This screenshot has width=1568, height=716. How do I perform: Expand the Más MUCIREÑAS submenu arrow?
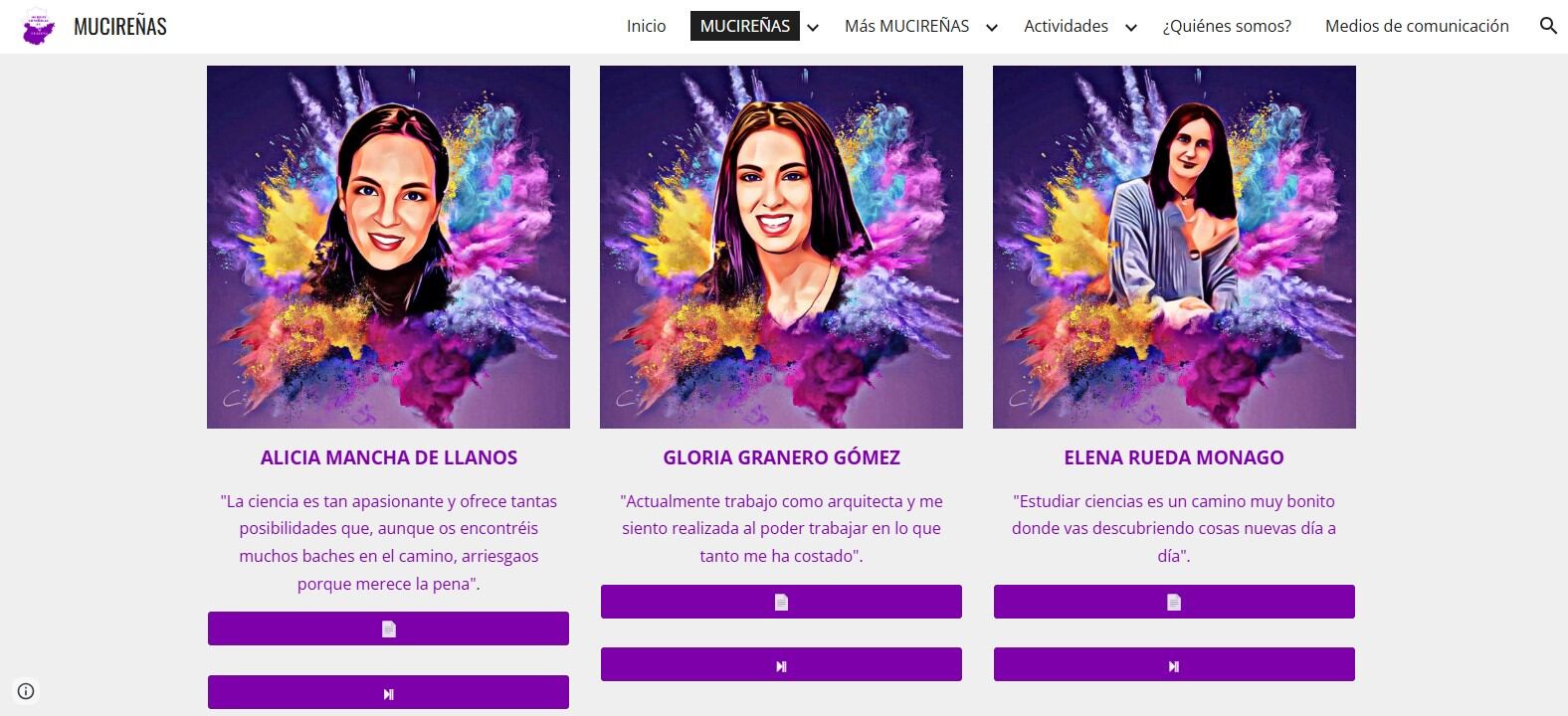point(992,27)
